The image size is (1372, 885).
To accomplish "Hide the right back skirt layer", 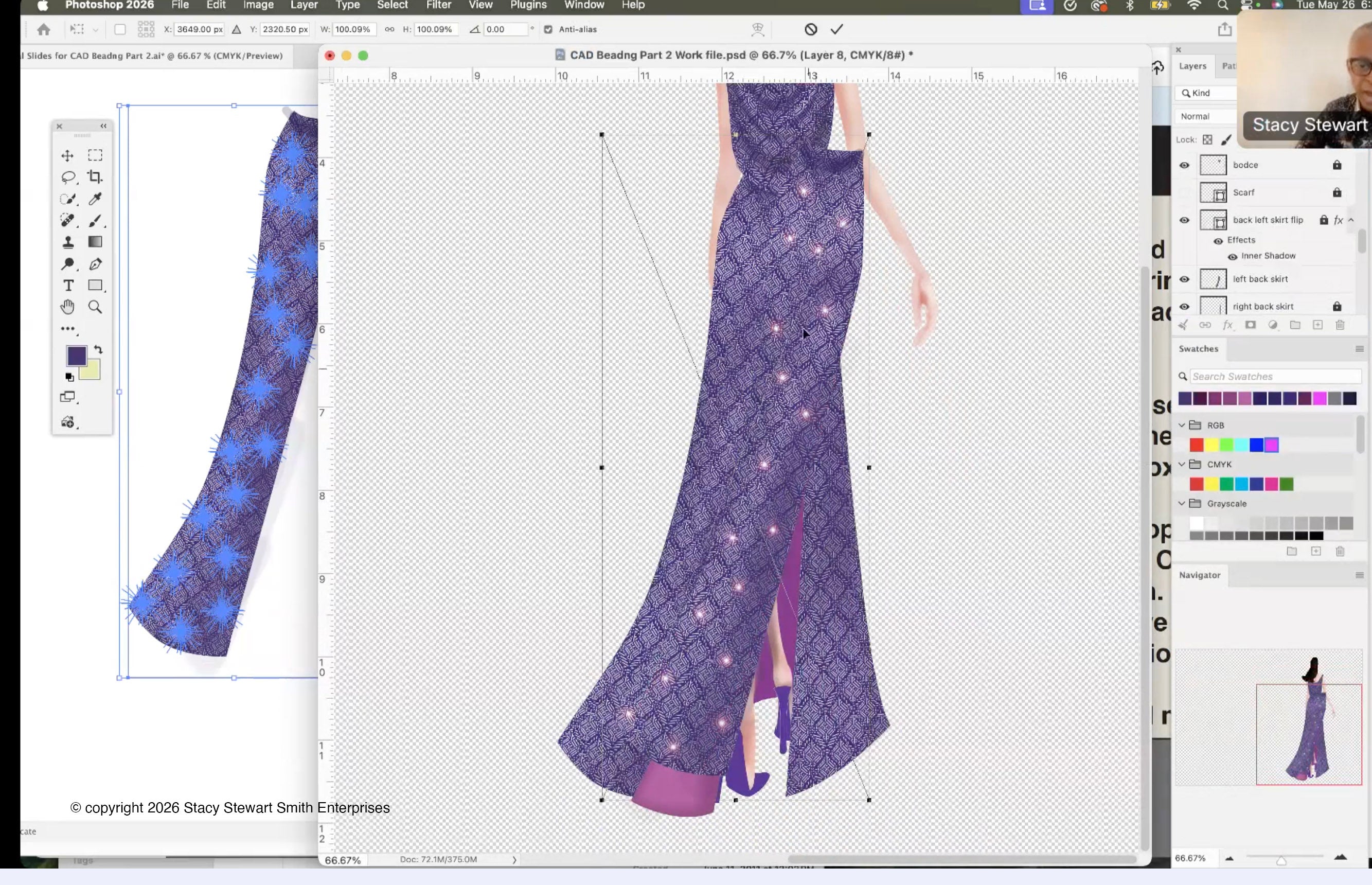I will [x=1184, y=307].
